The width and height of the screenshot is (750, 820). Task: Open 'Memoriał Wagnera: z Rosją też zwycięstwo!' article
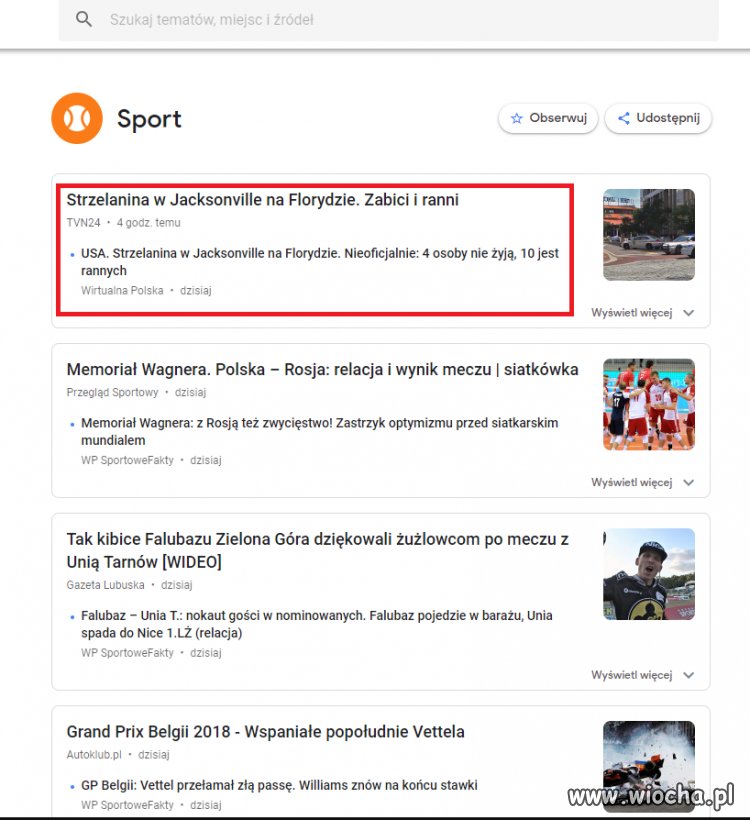coord(320,431)
